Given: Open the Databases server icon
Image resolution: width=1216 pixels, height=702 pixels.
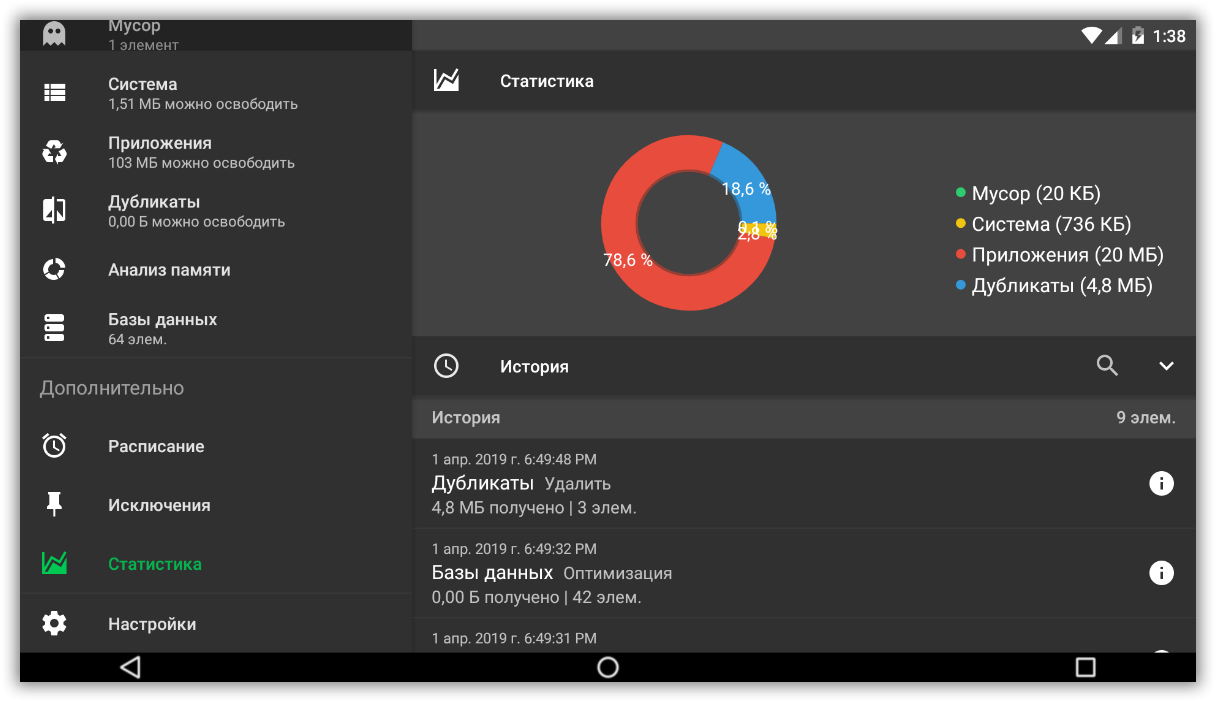Looking at the screenshot, I should coord(54,328).
